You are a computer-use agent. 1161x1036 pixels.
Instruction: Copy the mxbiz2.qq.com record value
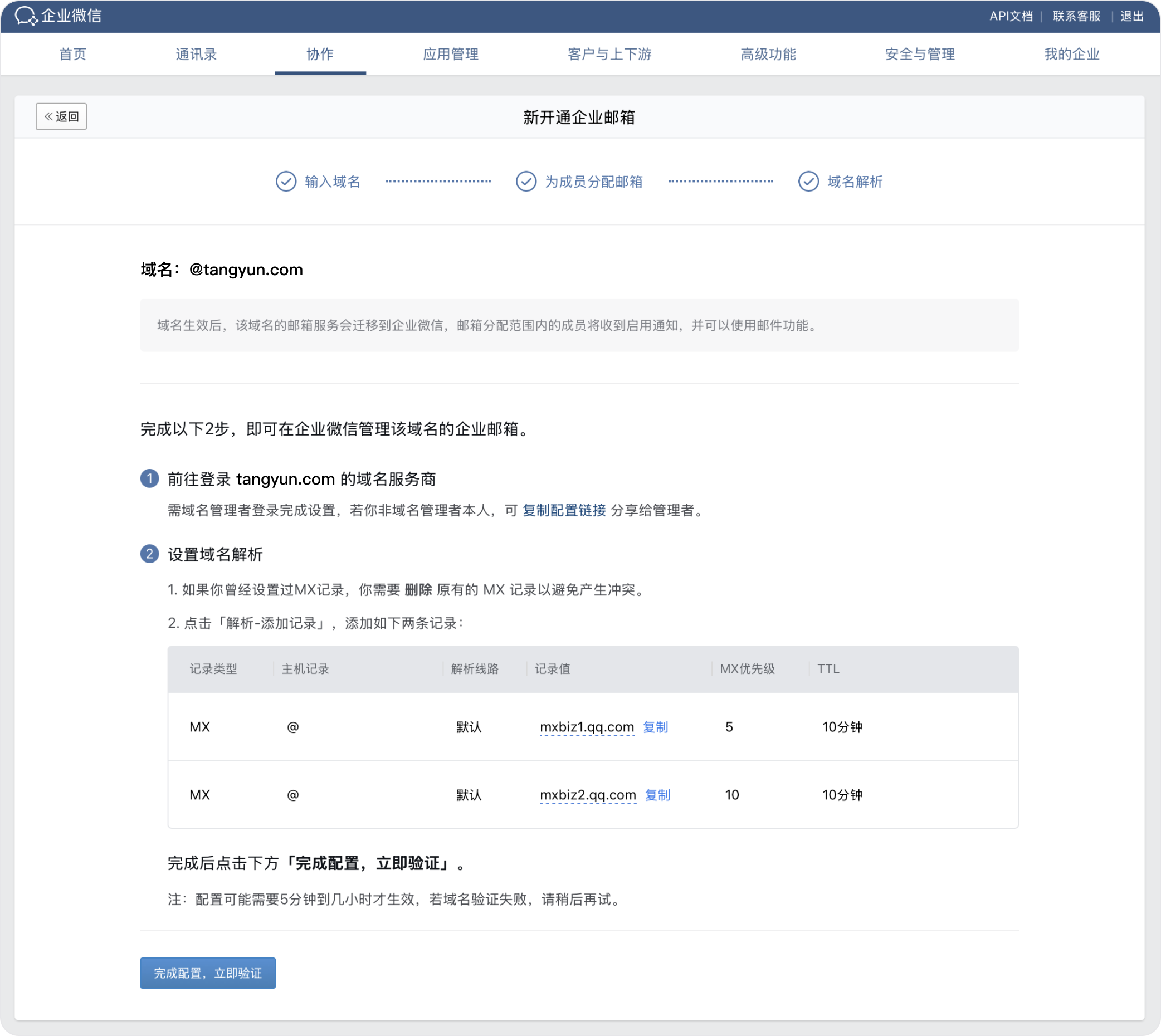tap(657, 795)
